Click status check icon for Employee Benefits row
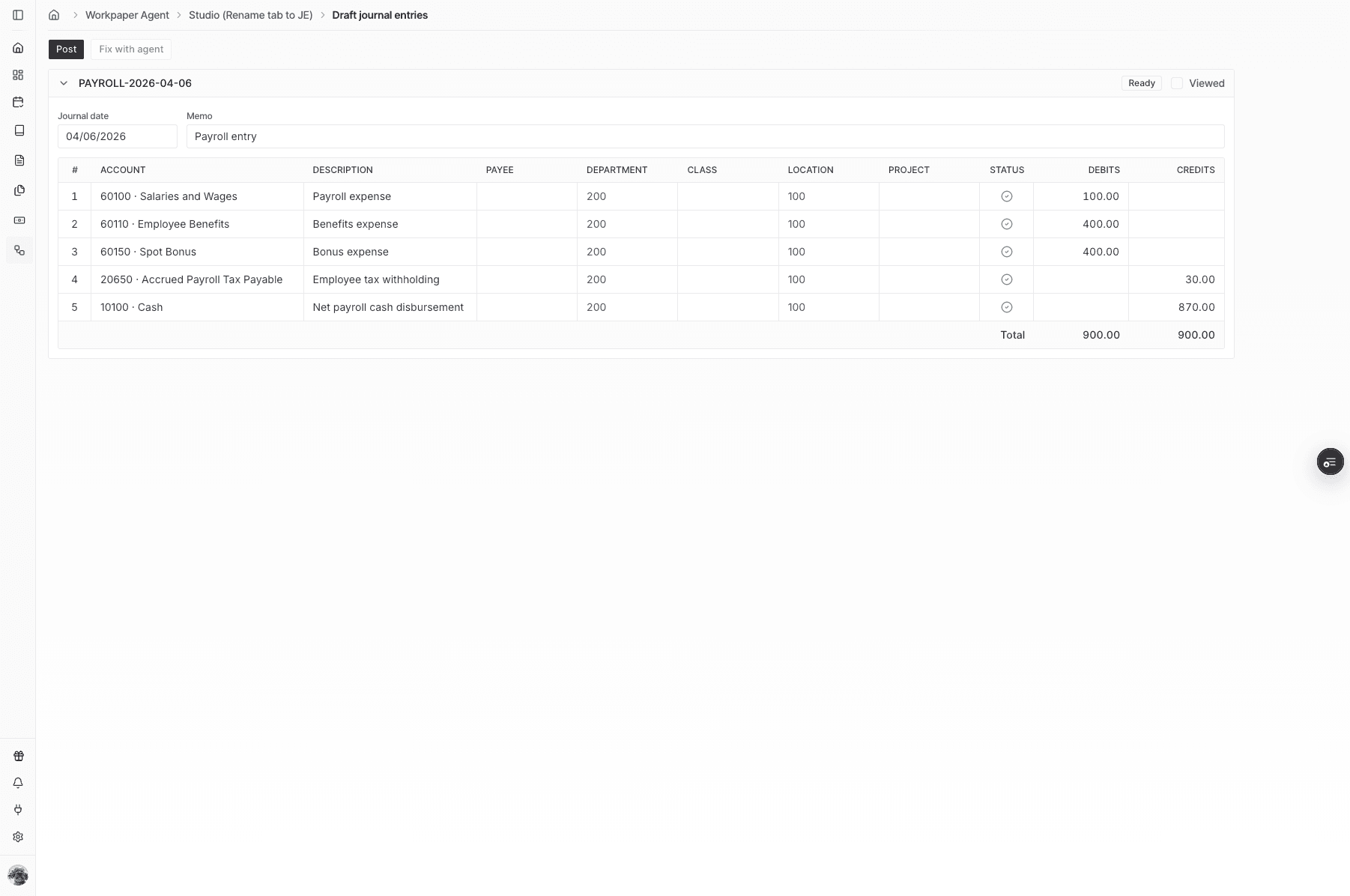 click(x=1006, y=224)
